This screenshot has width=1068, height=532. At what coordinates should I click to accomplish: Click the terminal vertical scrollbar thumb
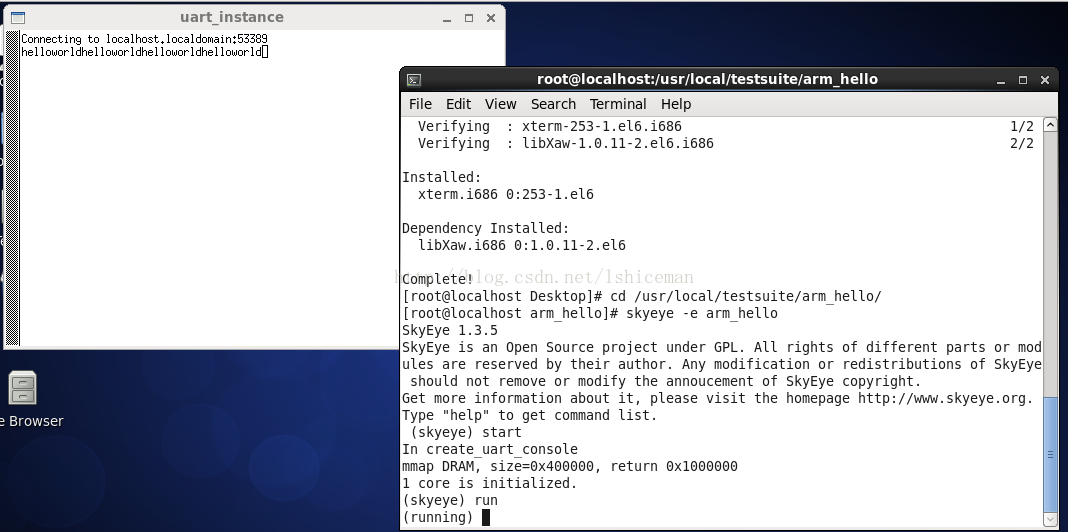(x=1050, y=454)
